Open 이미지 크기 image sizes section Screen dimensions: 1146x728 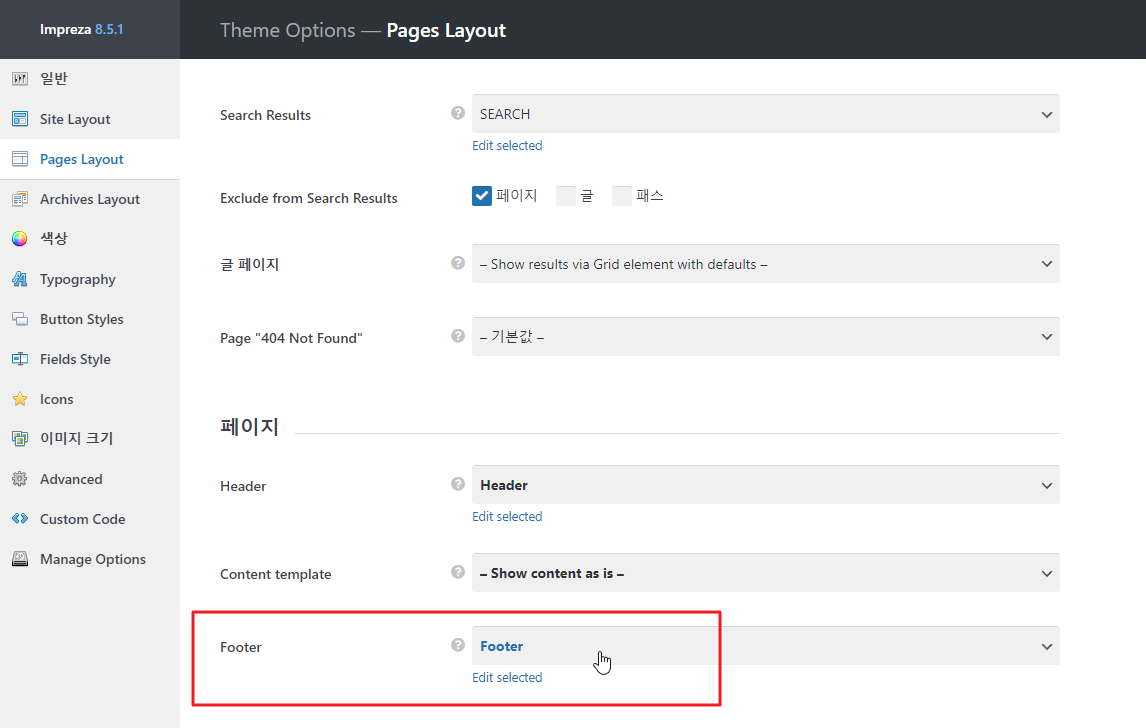click(90, 439)
